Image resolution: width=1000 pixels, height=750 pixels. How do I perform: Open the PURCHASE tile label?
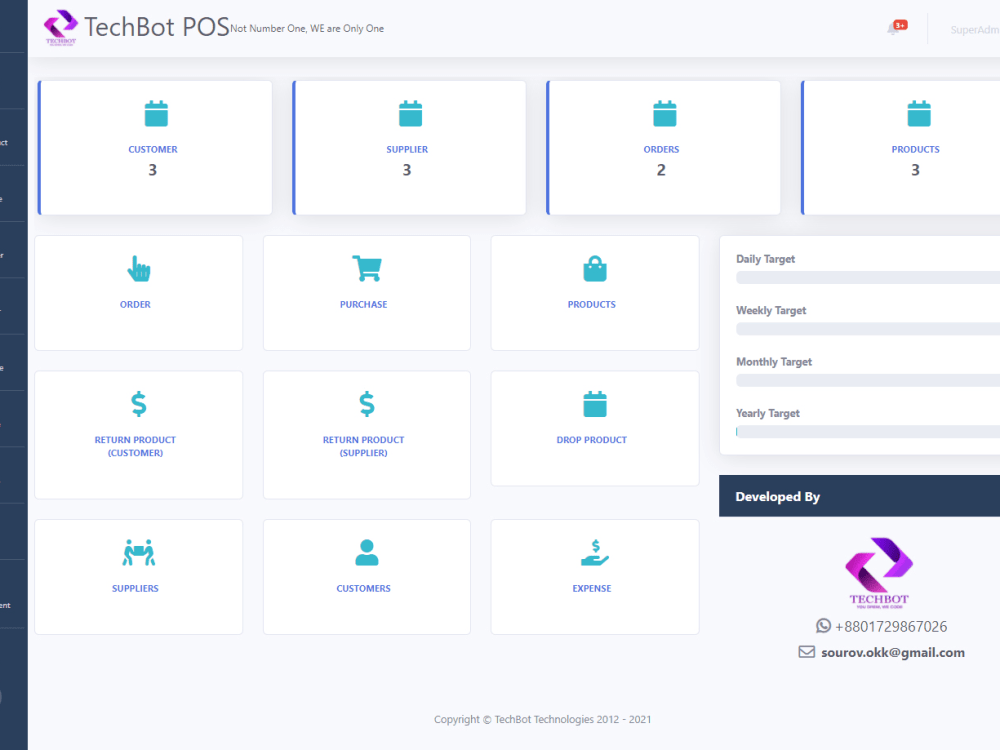pos(364,305)
